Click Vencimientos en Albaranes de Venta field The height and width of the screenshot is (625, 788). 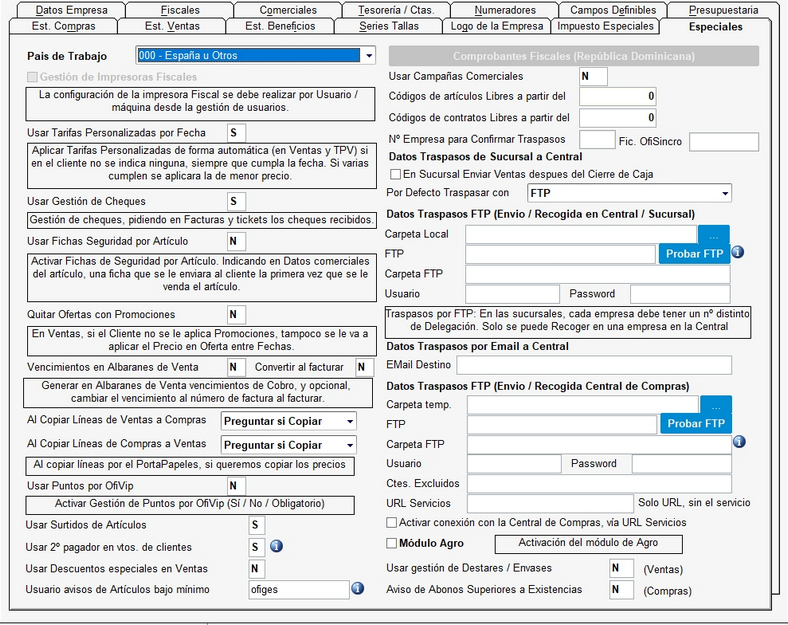236,367
